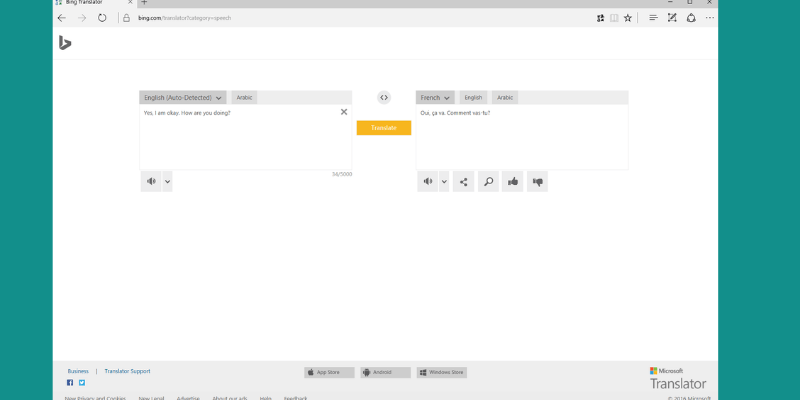
Task: Select Arabic as target language
Action: pos(505,97)
